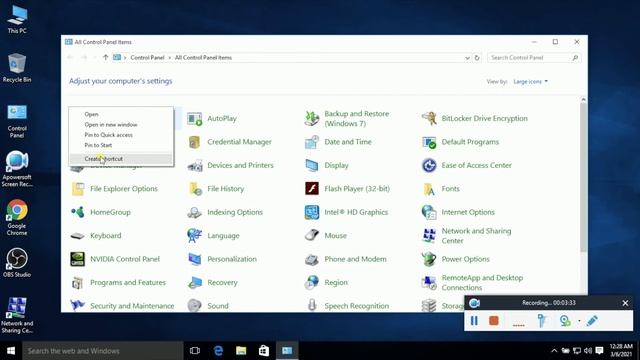Open Language settings

(x=213, y=236)
